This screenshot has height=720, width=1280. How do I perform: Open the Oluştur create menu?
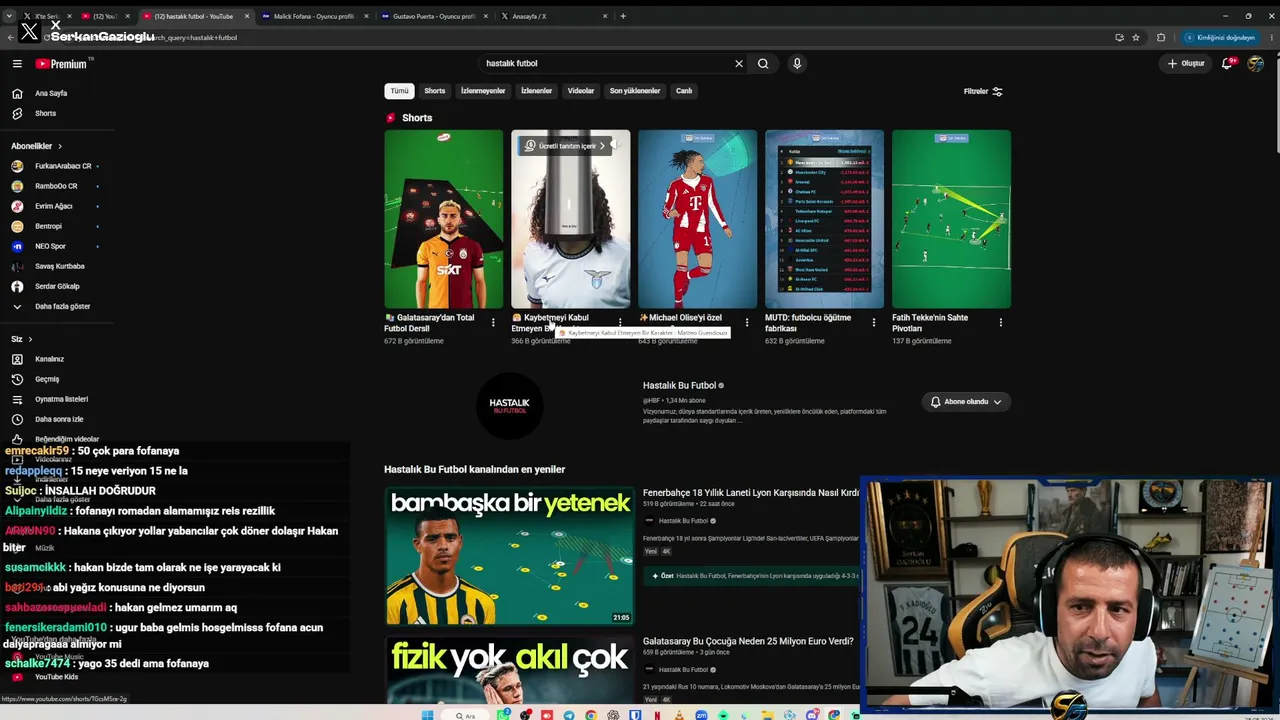pyautogui.click(x=1187, y=63)
